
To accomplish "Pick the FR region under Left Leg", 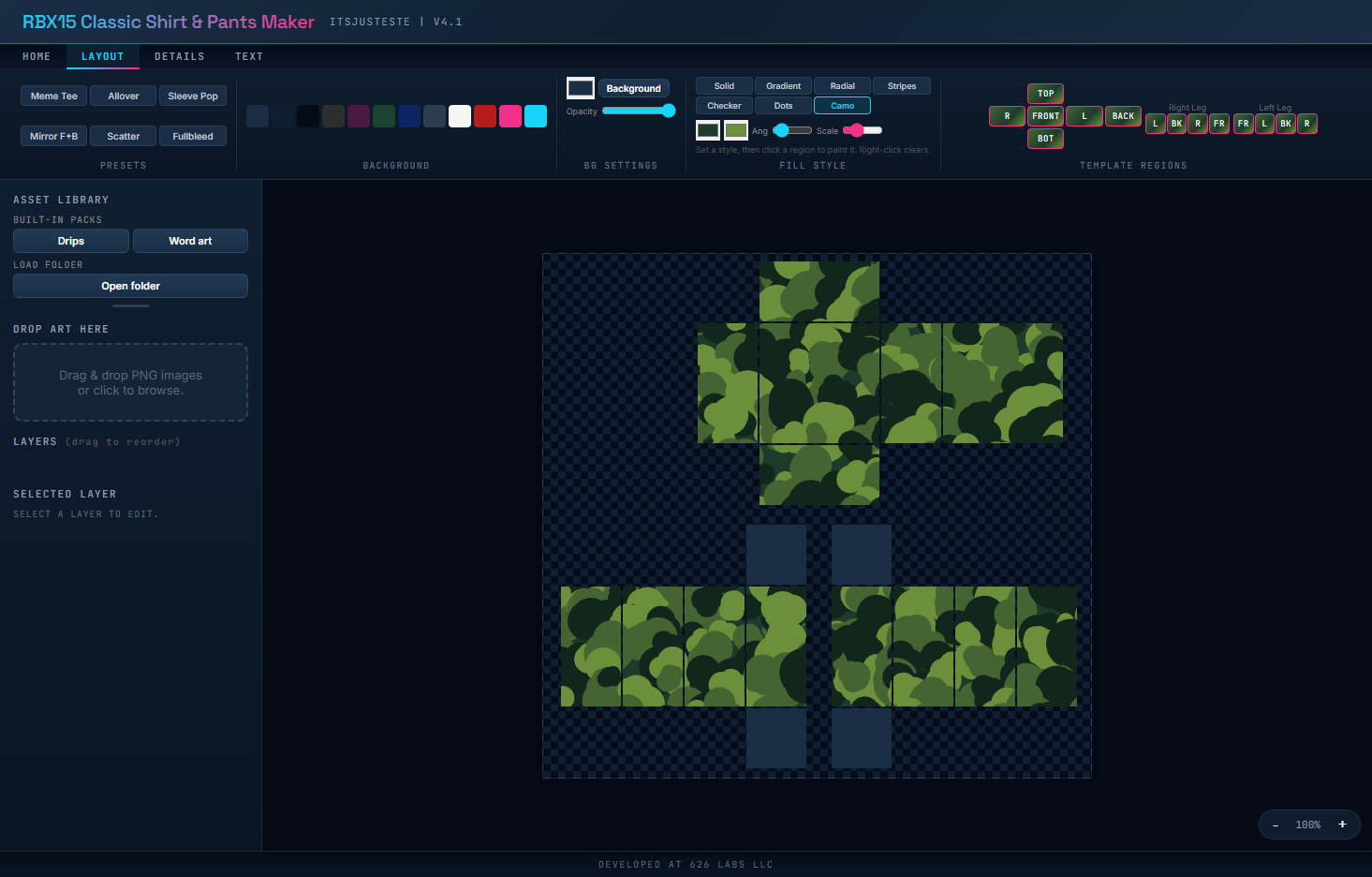I will pos(1243,124).
